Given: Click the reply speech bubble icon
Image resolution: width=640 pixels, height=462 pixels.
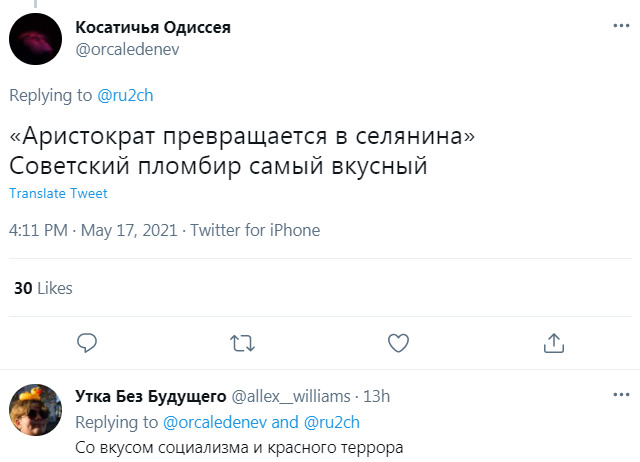Looking at the screenshot, I should point(87,343).
